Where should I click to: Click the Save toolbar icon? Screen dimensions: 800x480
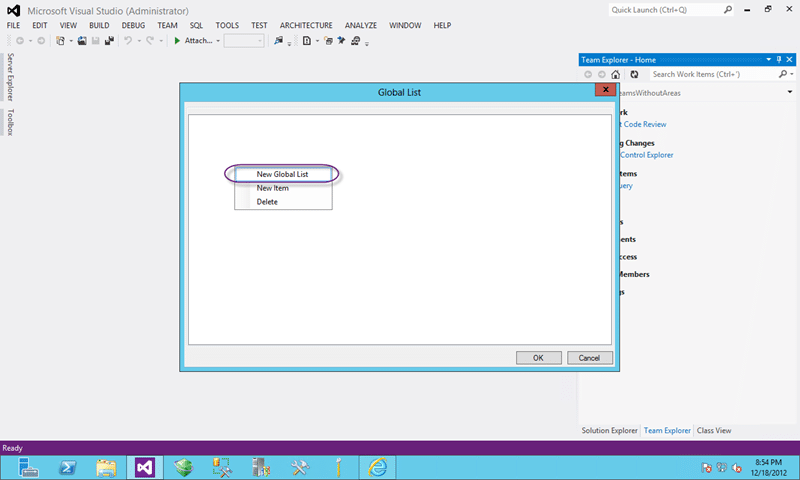[x=95, y=41]
